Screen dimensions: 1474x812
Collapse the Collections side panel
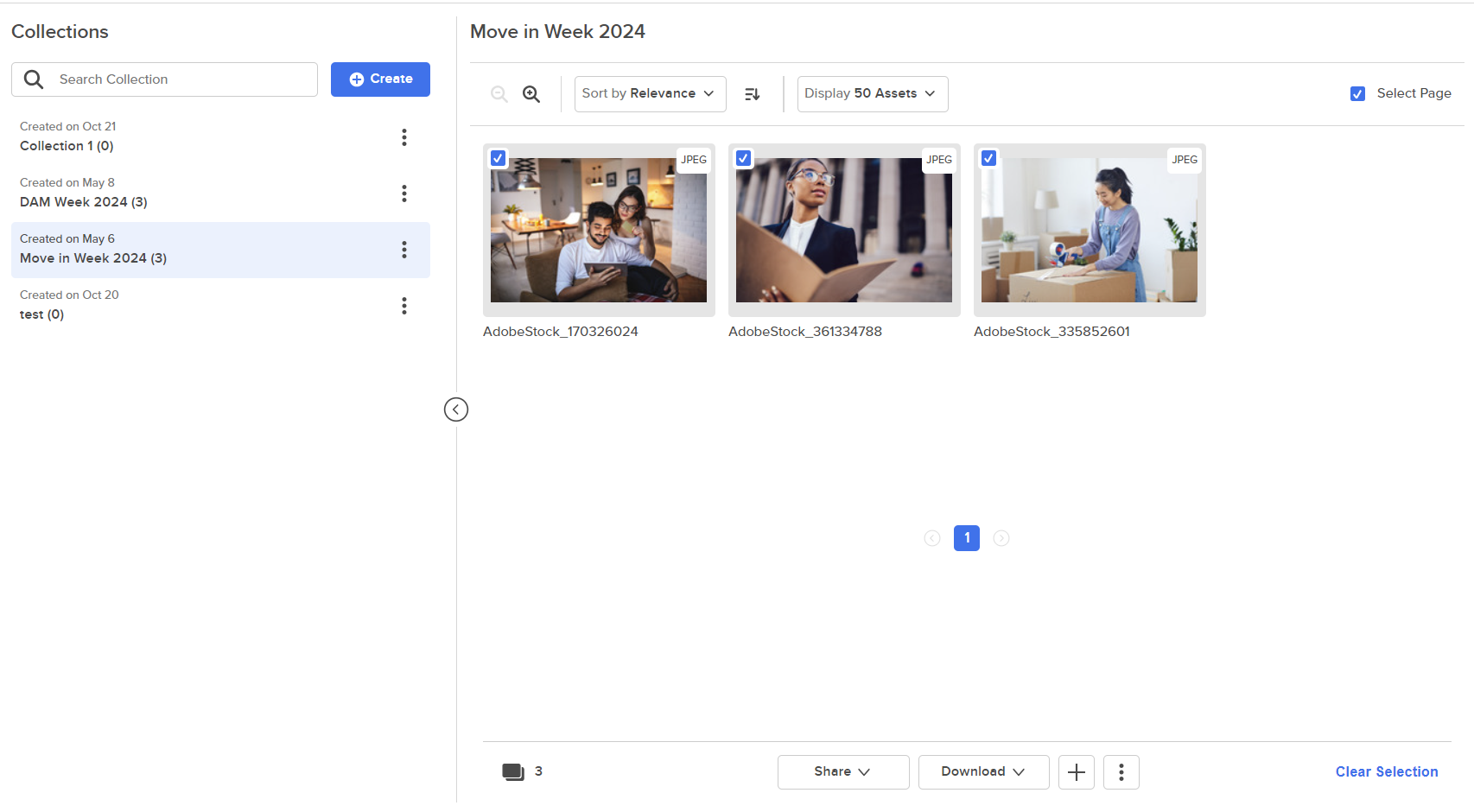tap(456, 409)
